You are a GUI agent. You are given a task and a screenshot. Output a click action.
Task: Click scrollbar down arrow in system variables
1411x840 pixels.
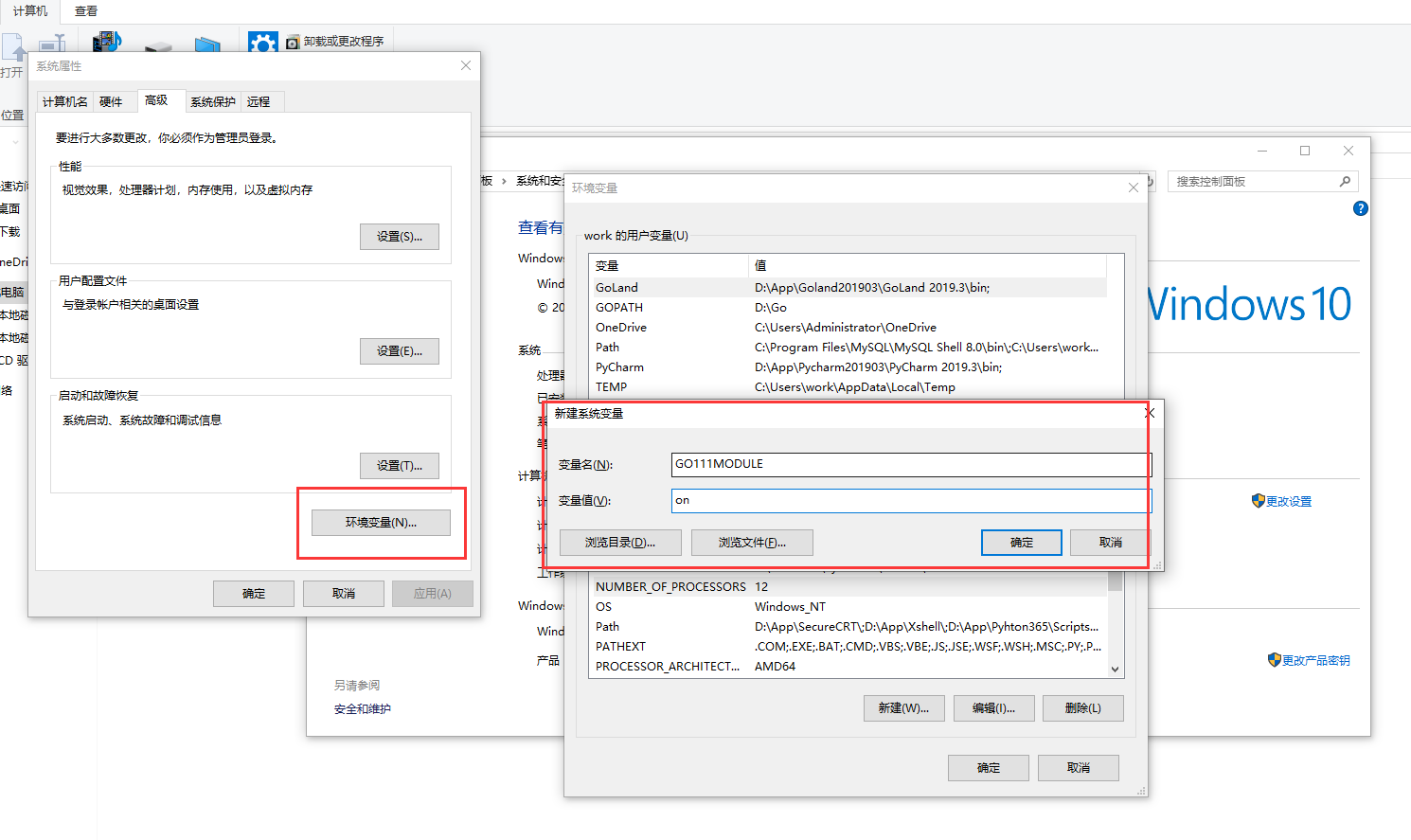pyautogui.click(x=1116, y=669)
